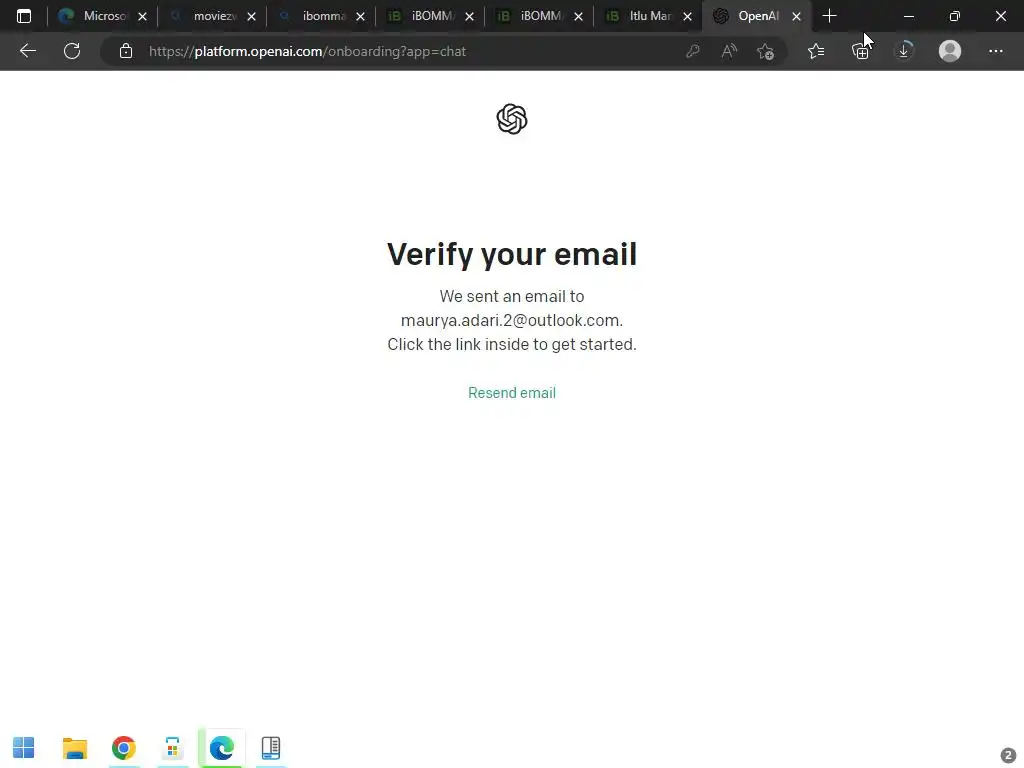Open the notification badge showing 2

coord(1008,755)
